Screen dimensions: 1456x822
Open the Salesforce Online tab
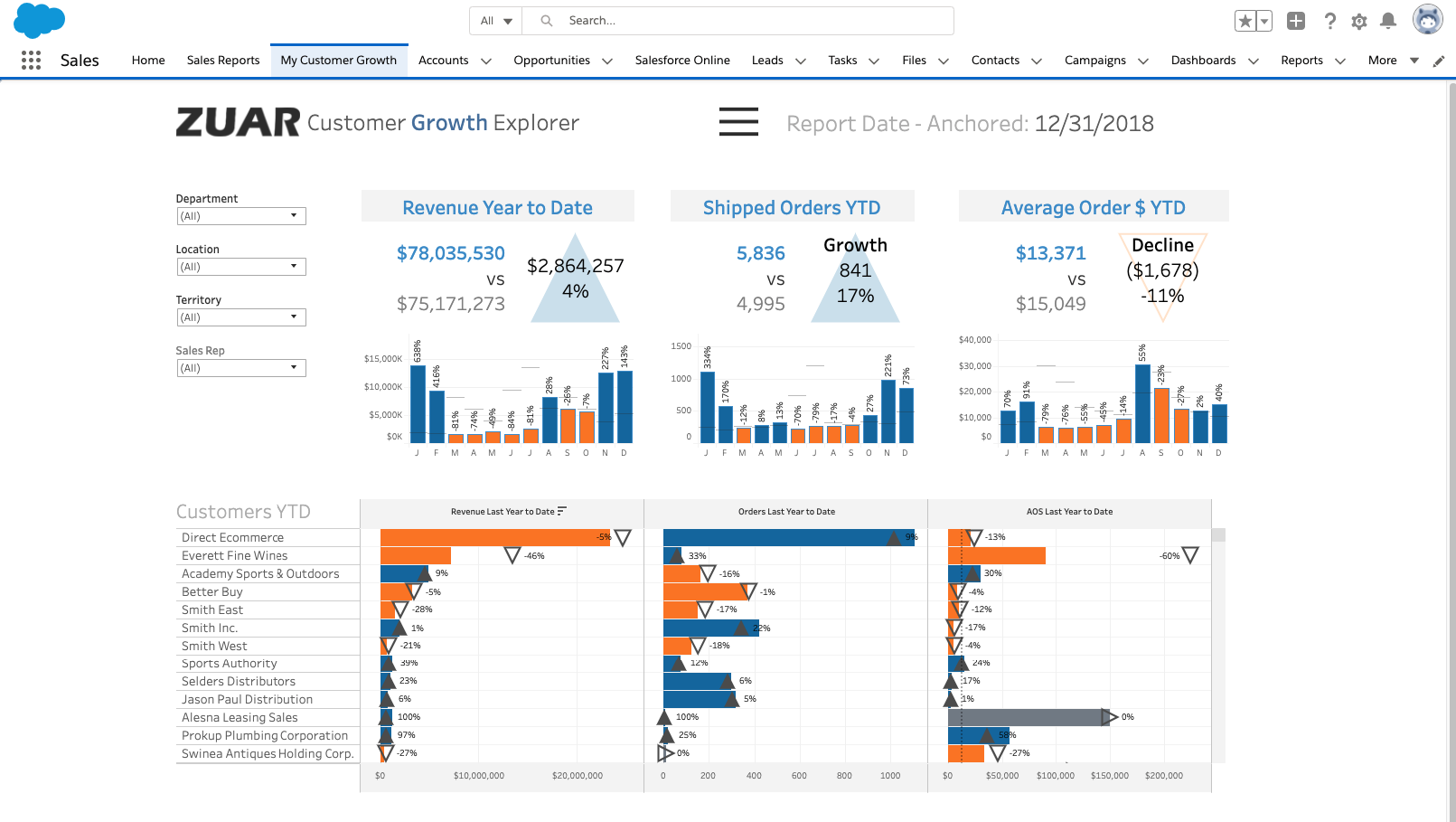point(682,61)
